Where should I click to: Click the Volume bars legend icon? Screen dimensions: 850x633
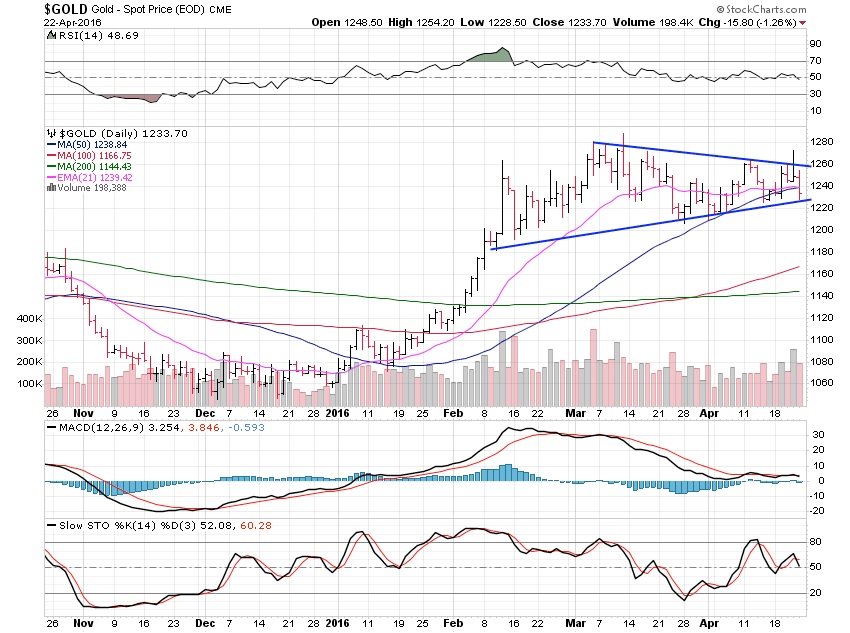pos(51,188)
